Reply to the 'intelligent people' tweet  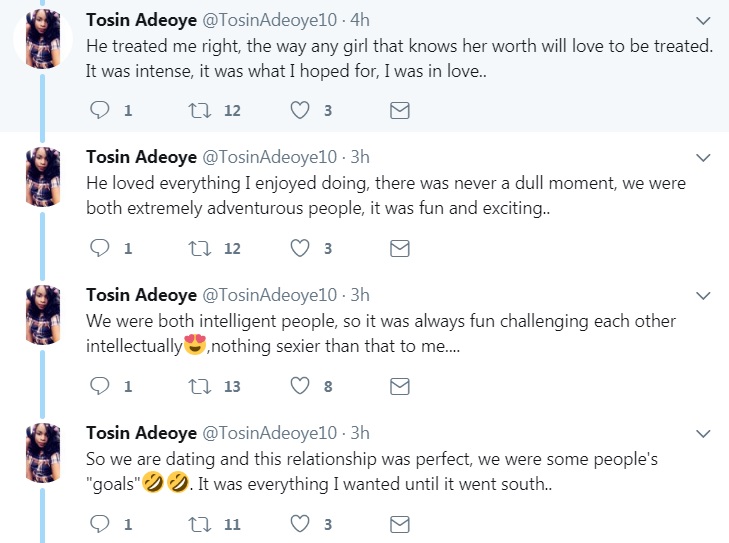(99, 386)
